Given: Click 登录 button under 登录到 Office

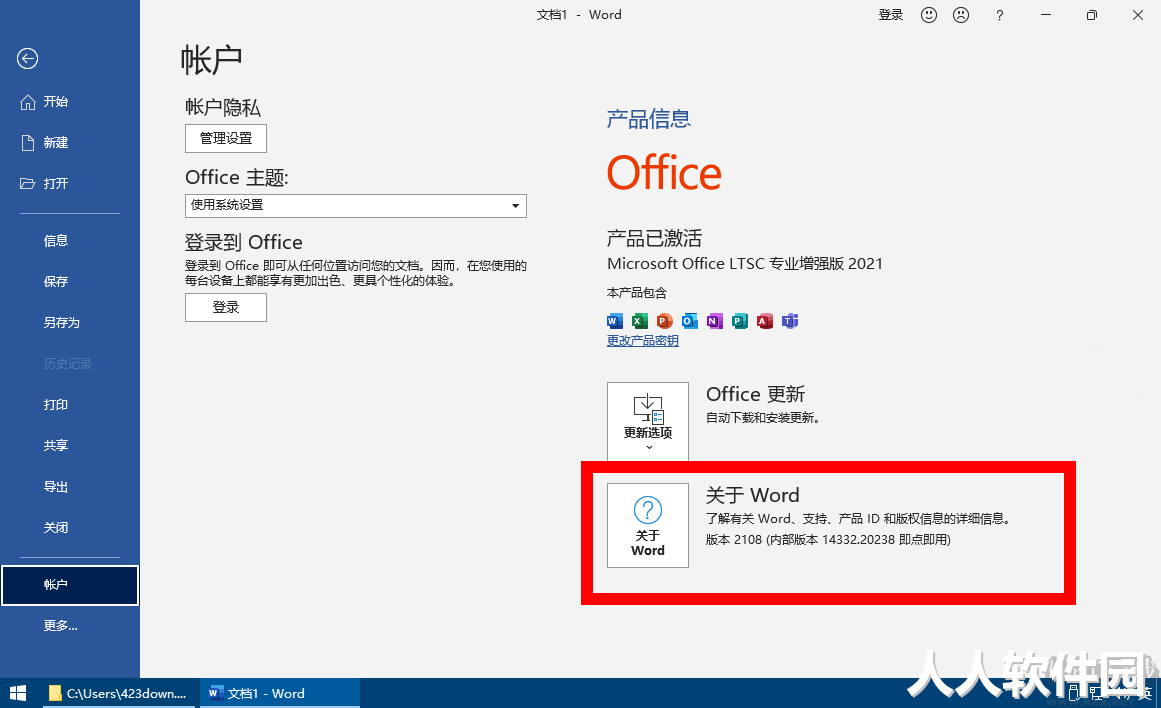Looking at the screenshot, I should [x=226, y=307].
